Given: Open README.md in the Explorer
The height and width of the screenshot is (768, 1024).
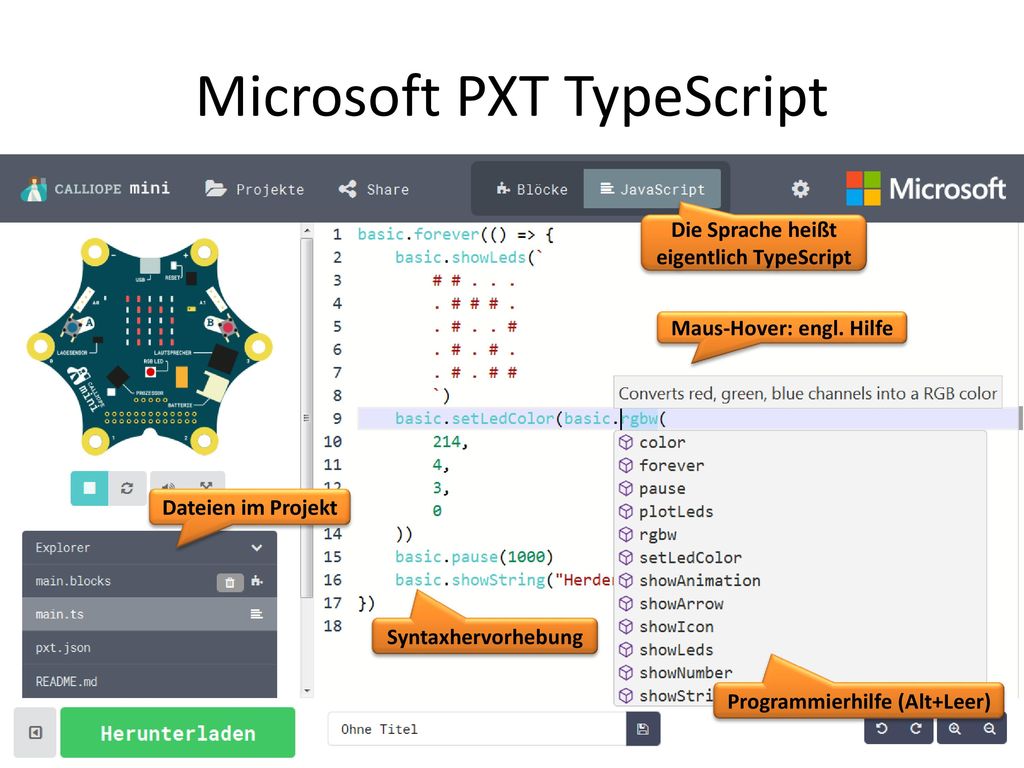Looking at the screenshot, I should coord(150,681).
